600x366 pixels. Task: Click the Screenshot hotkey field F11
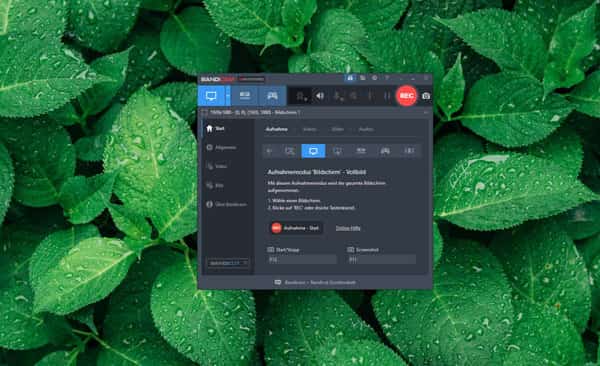[382, 260]
